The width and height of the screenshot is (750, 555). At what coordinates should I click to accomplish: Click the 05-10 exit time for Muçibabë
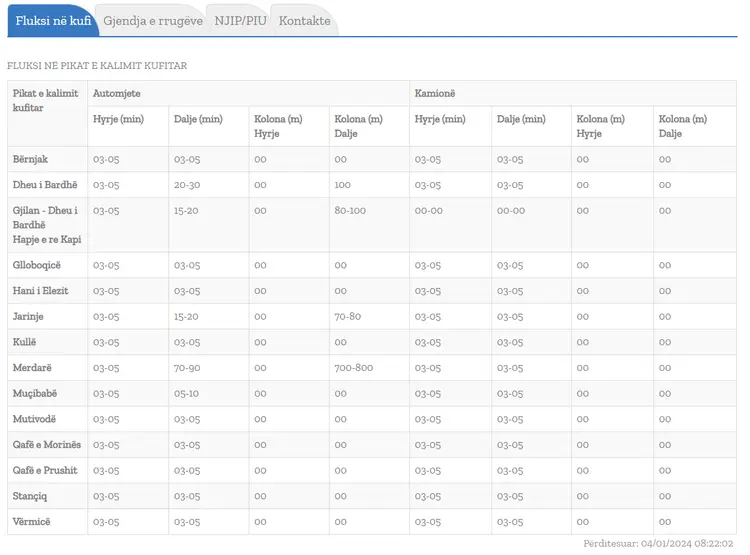pyautogui.click(x=187, y=393)
